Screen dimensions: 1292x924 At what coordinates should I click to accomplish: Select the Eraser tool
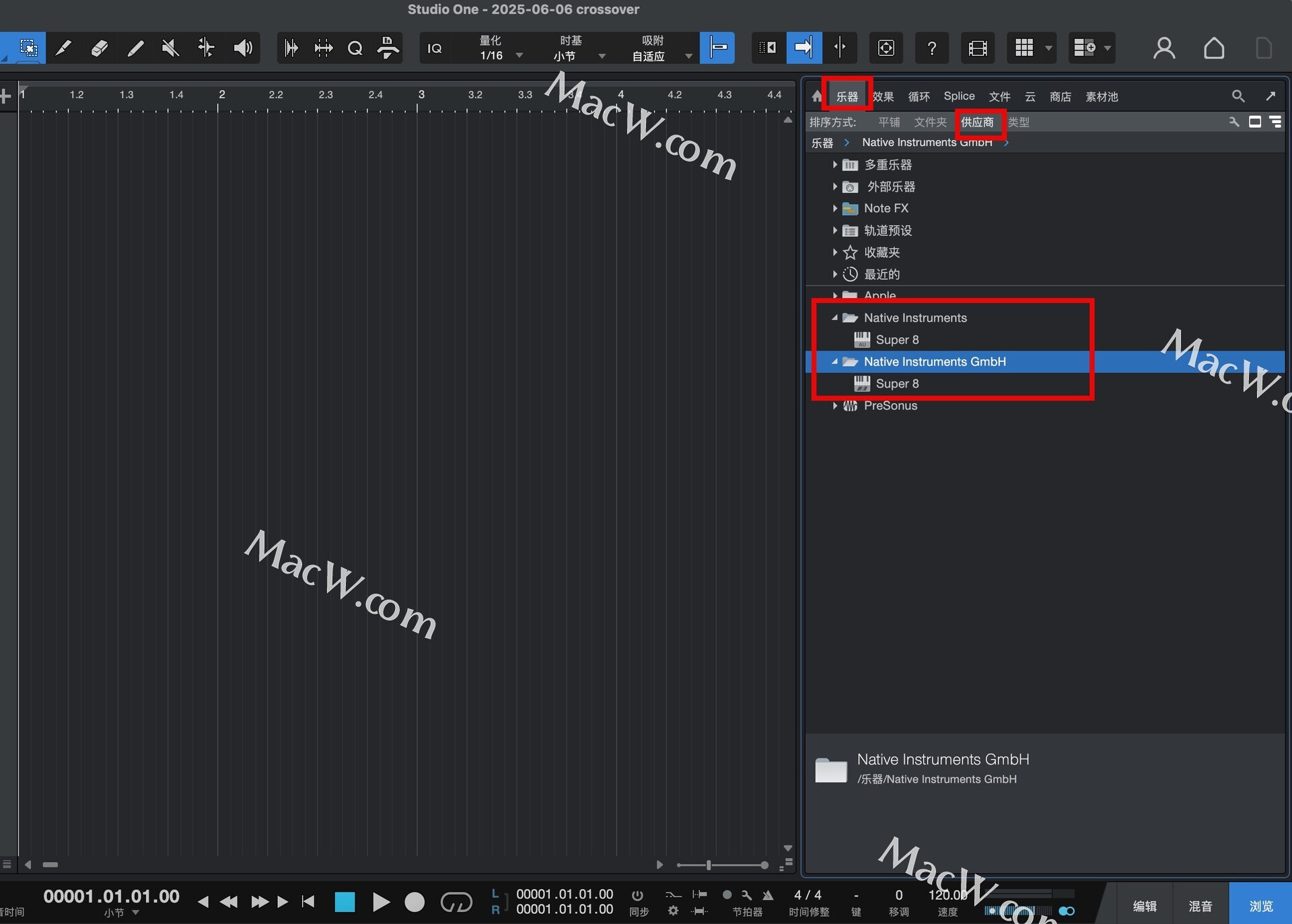point(99,48)
